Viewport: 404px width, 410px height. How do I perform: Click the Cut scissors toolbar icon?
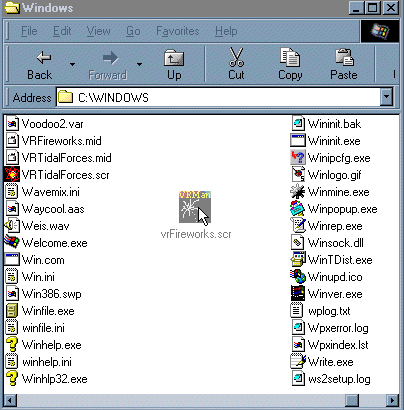(236, 57)
